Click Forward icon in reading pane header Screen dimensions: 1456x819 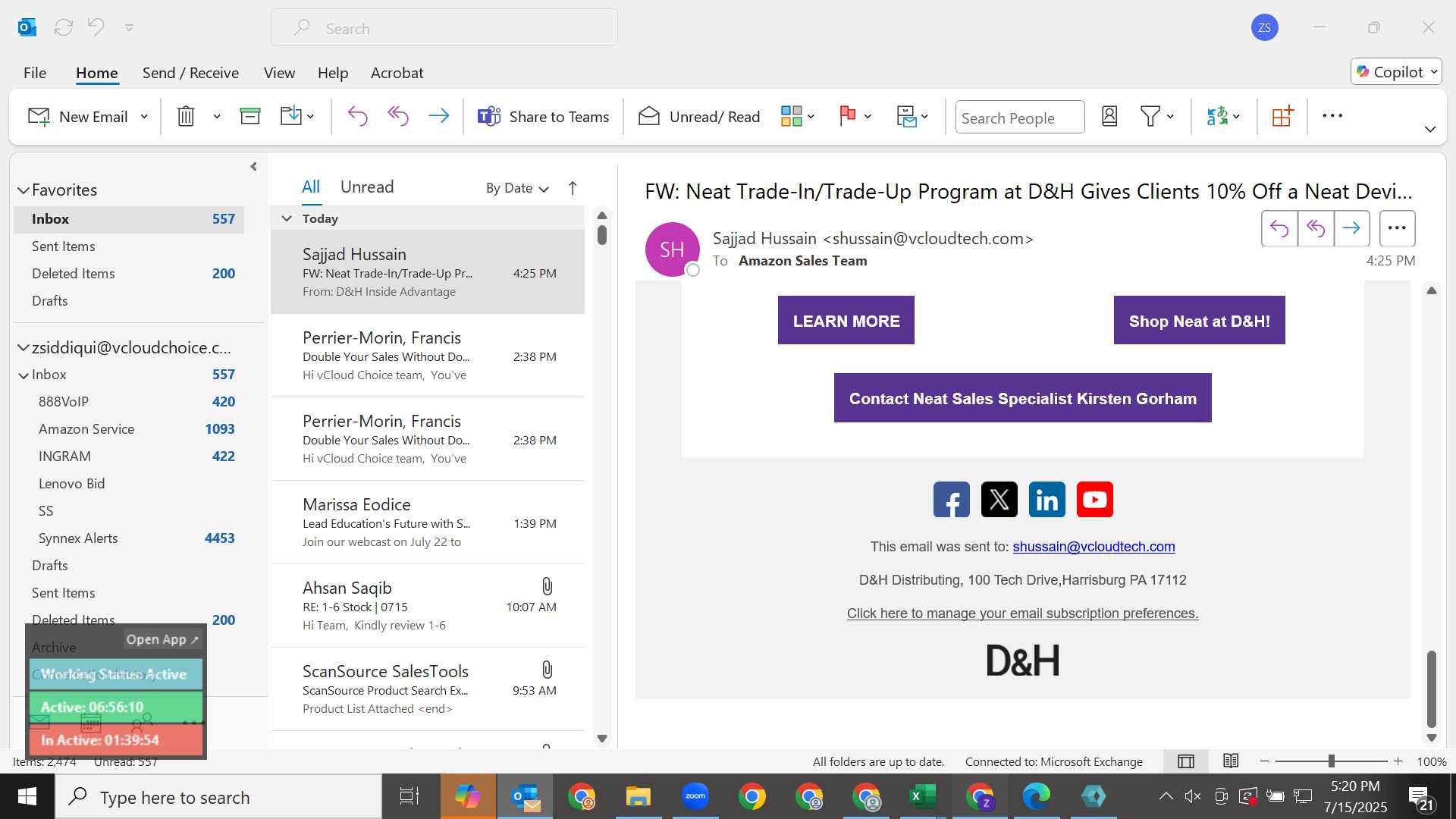pos(1351,228)
